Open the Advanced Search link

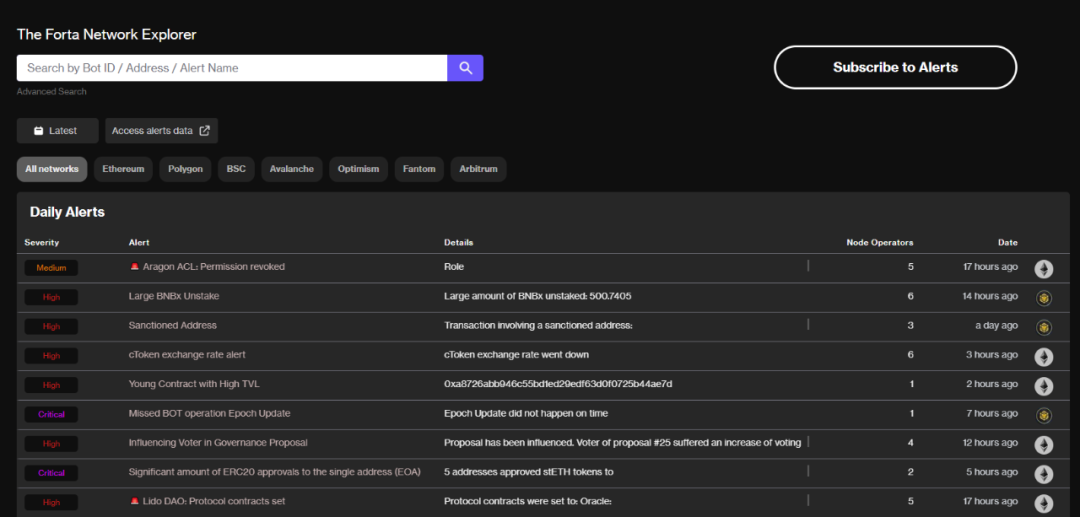point(52,92)
